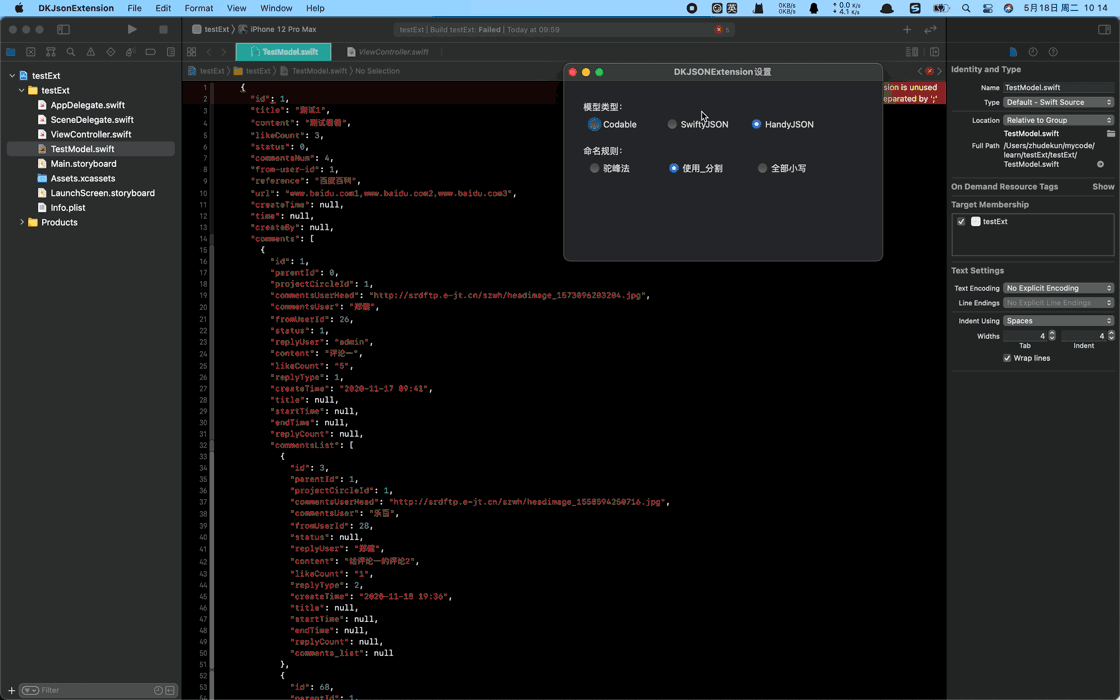Toggle the Wrap lines checkbox
This screenshot has height=700, width=1120.
[1007, 358]
